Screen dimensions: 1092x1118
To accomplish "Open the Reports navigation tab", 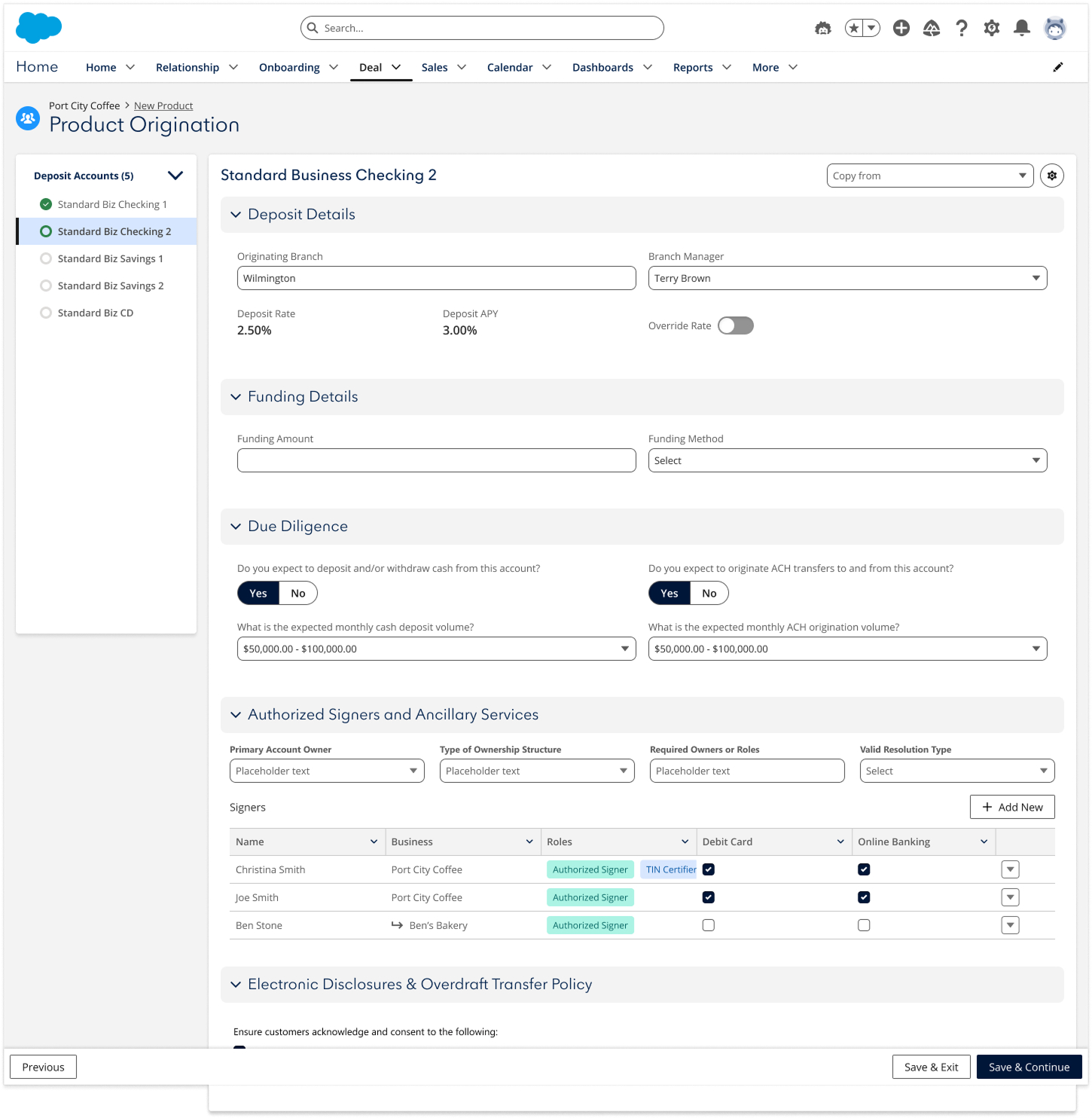I will click(x=693, y=67).
